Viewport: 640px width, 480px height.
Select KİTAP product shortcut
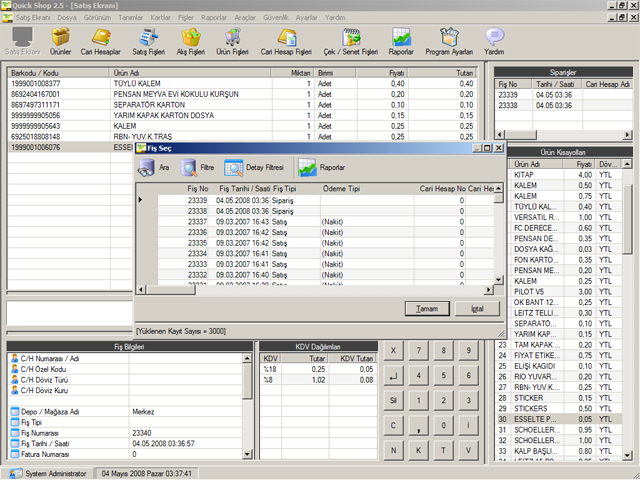click(x=565, y=175)
